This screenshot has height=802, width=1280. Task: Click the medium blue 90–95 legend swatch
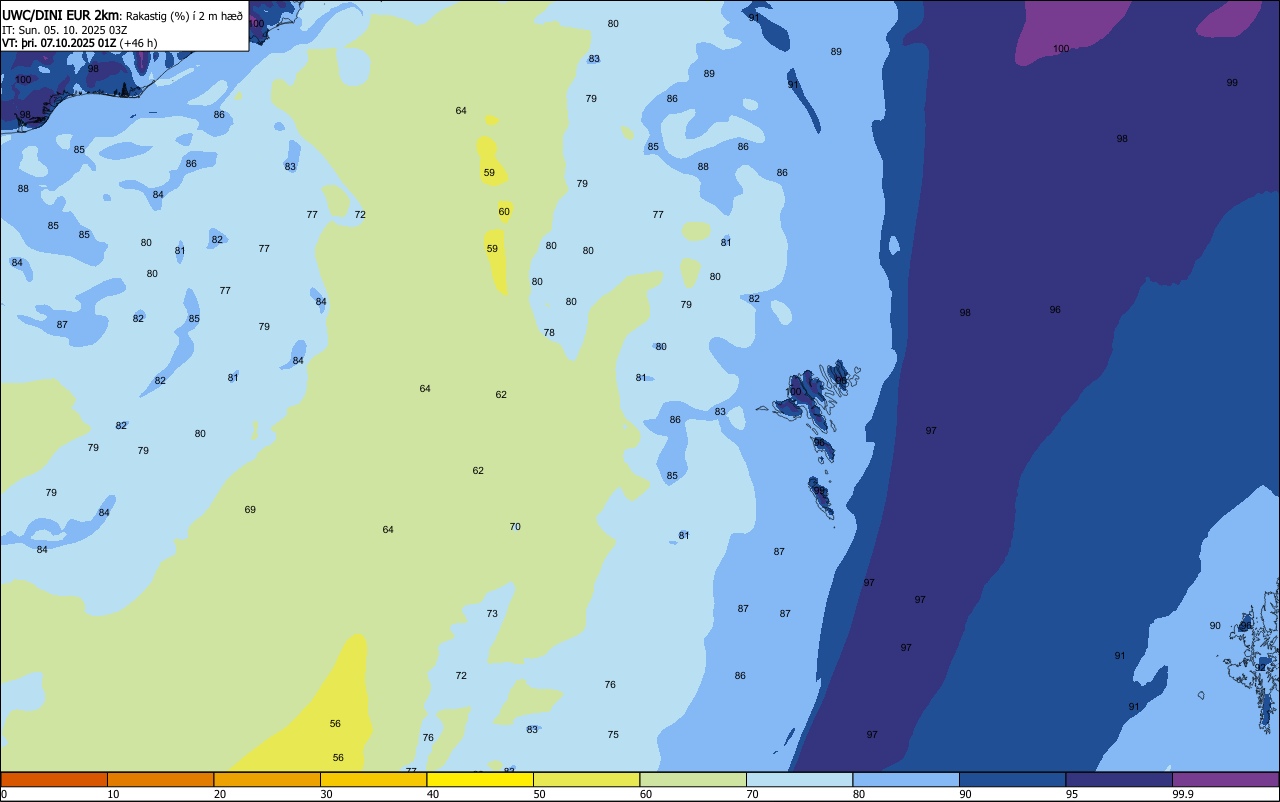[x=1012, y=779]
